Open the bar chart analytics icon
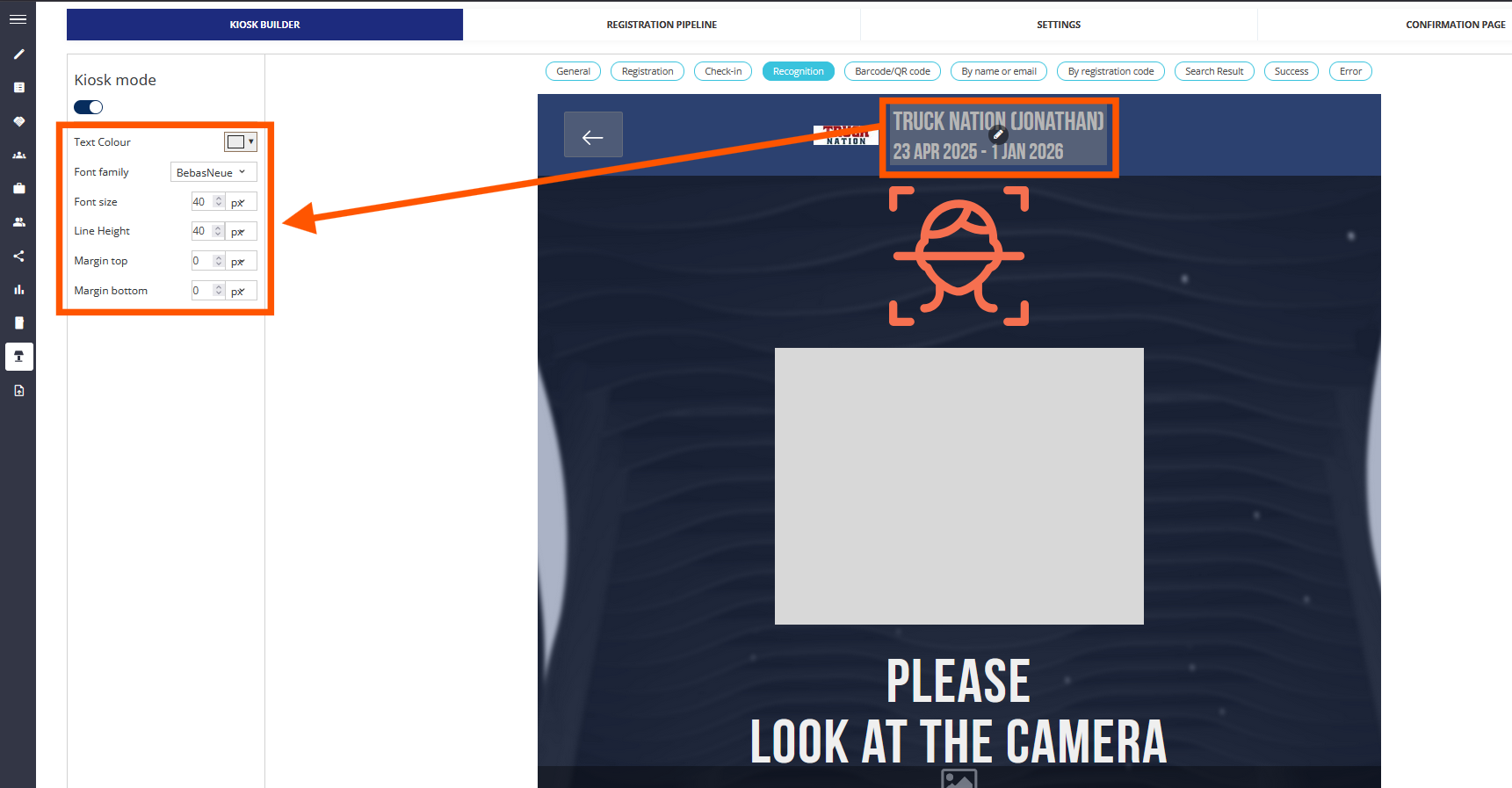The image size is (1512, 788). (x=18, y=290)
